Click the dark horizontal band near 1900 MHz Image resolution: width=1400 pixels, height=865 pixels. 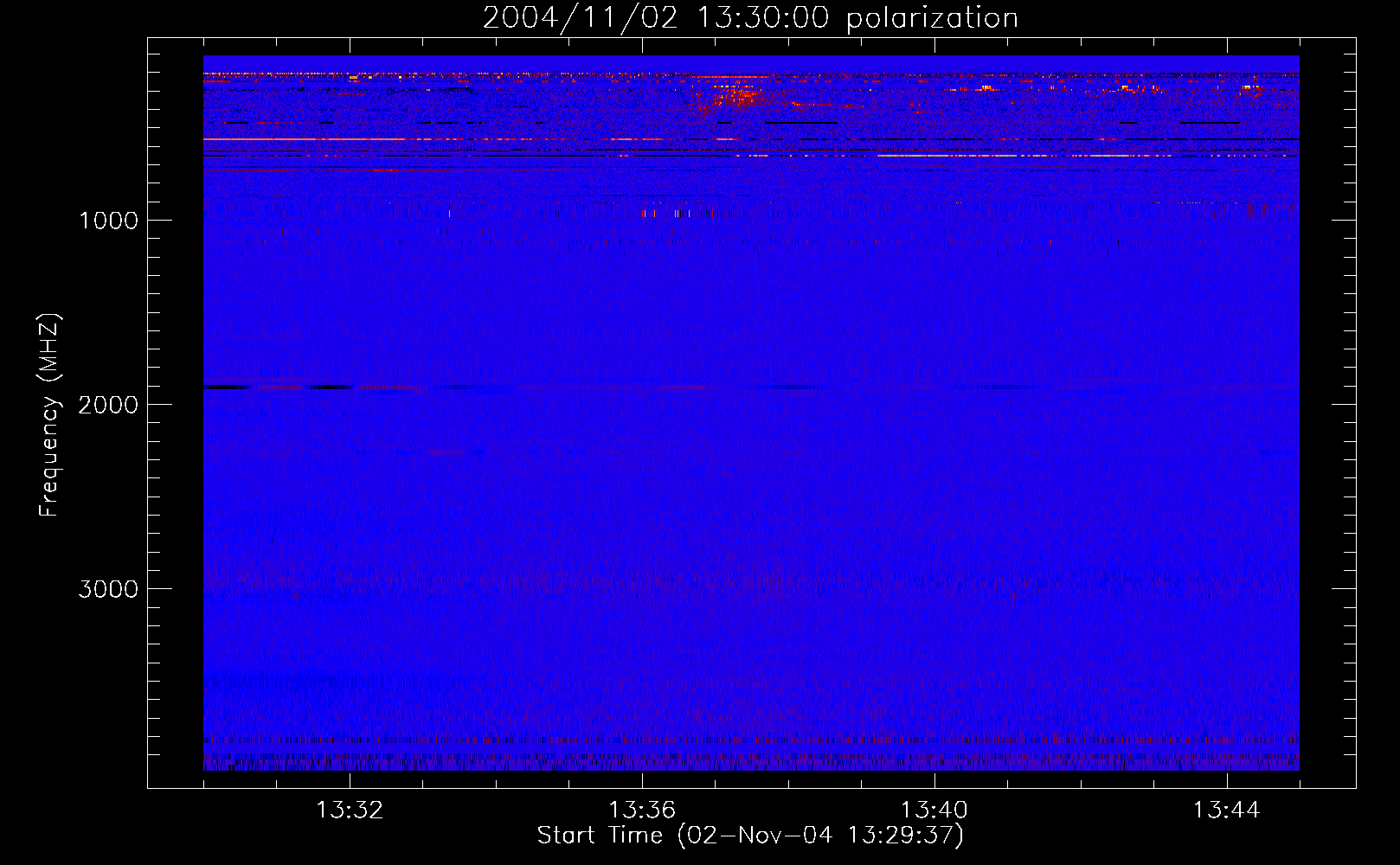277,387
